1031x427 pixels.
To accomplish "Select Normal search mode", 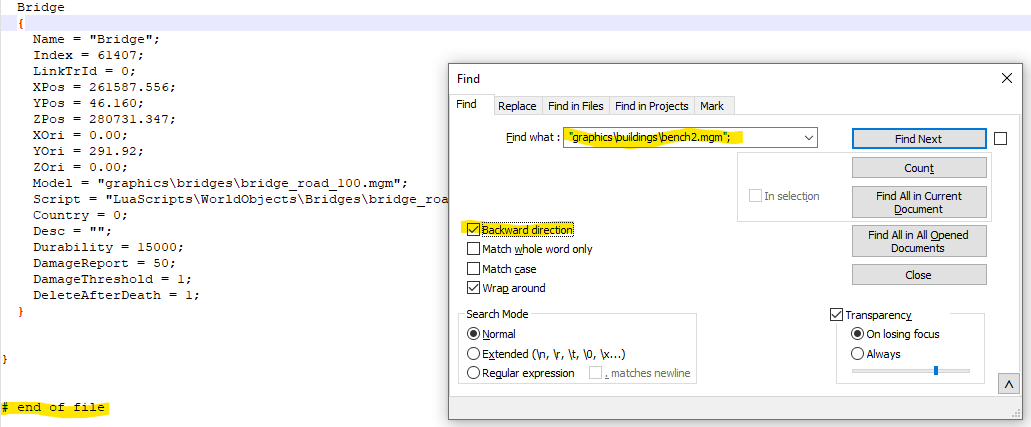I will pos(473,334).
